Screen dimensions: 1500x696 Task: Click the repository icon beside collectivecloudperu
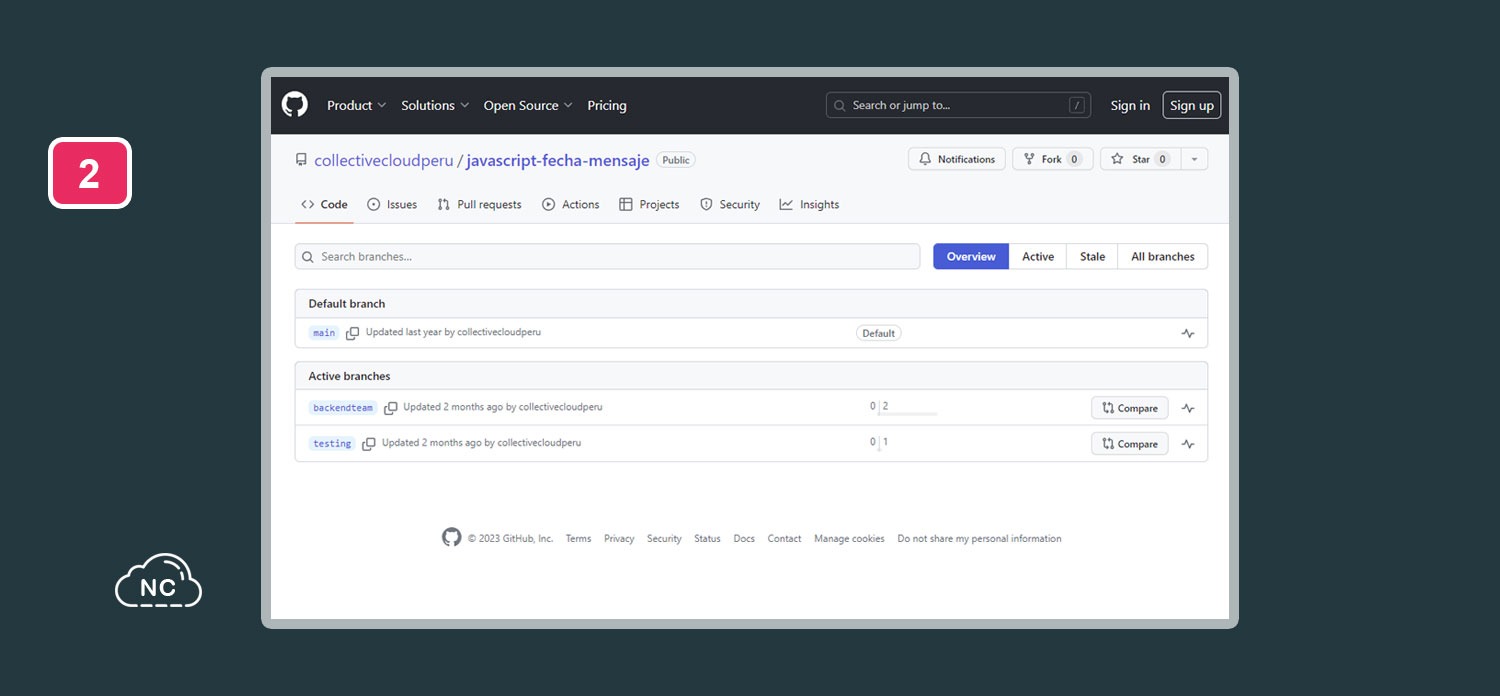[x=301, y=160]
